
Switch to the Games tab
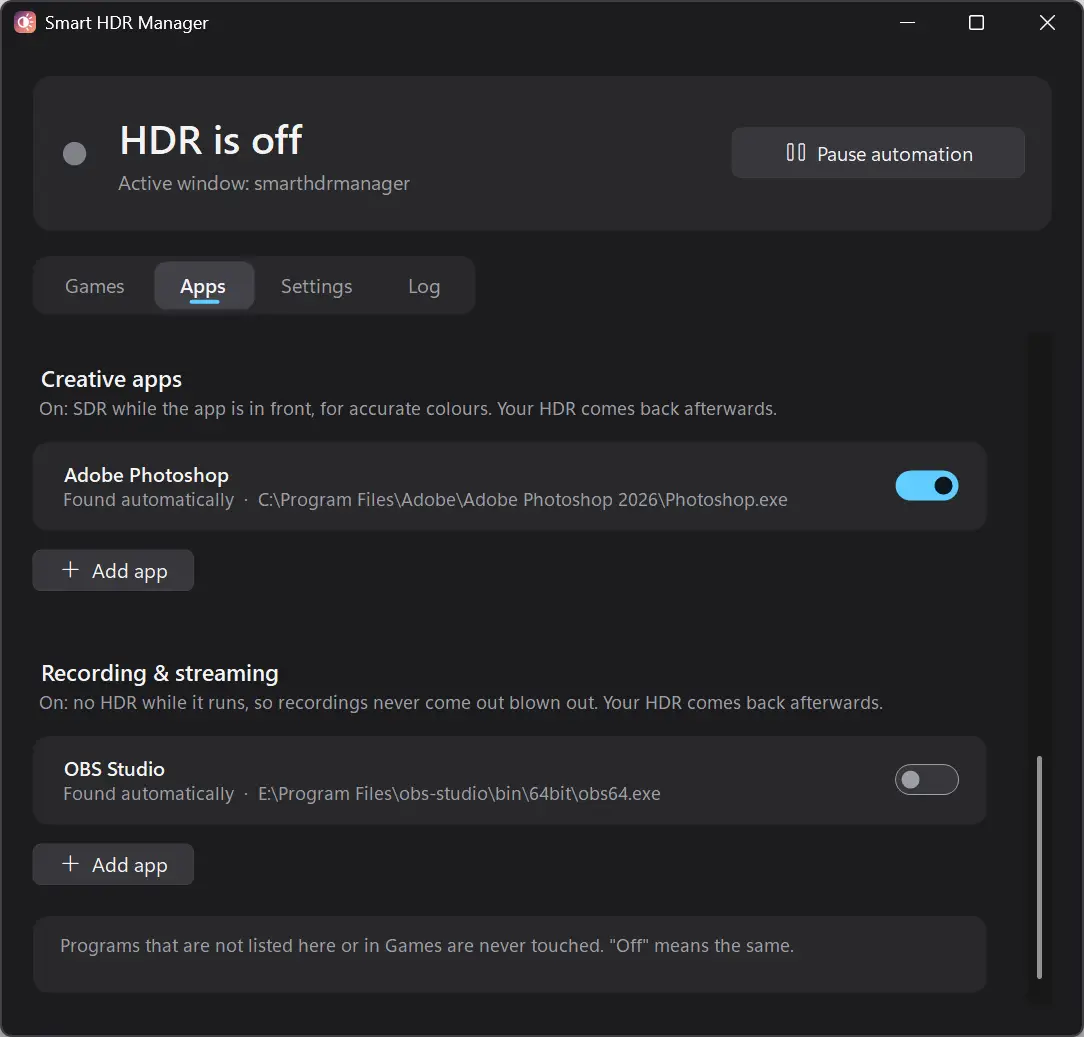coord(95,286)
